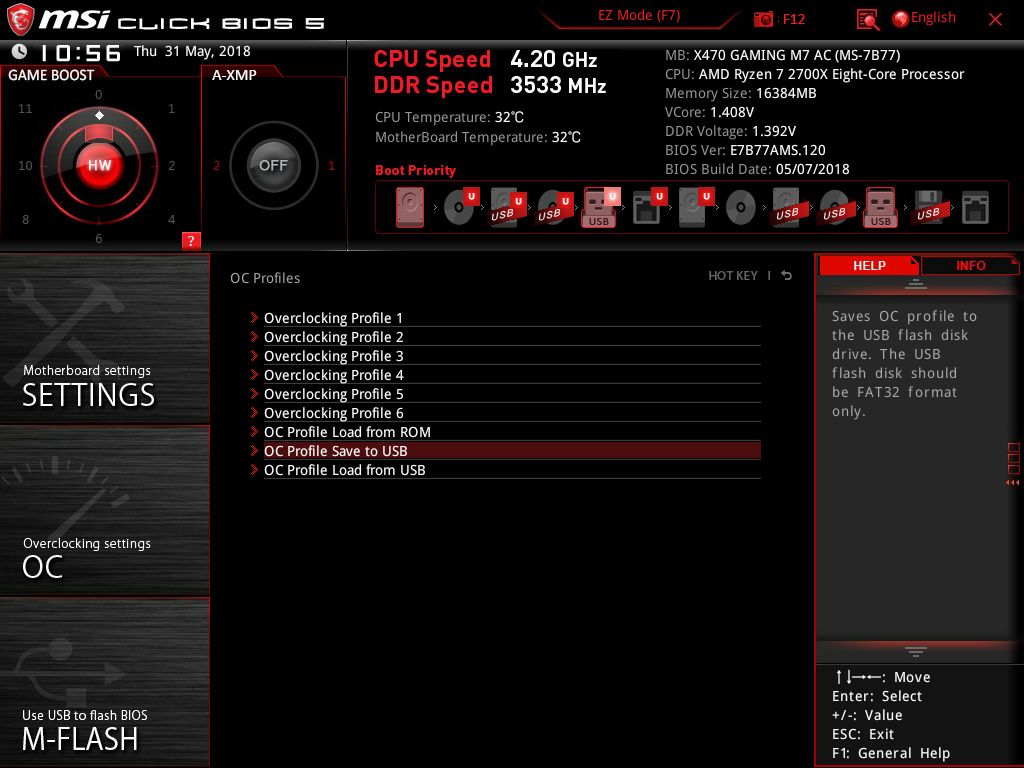The height and width of the screenshot is (768, 1024).
Task: Select the UEFI USB optical disc boot icon
Action: click(555, 207)
